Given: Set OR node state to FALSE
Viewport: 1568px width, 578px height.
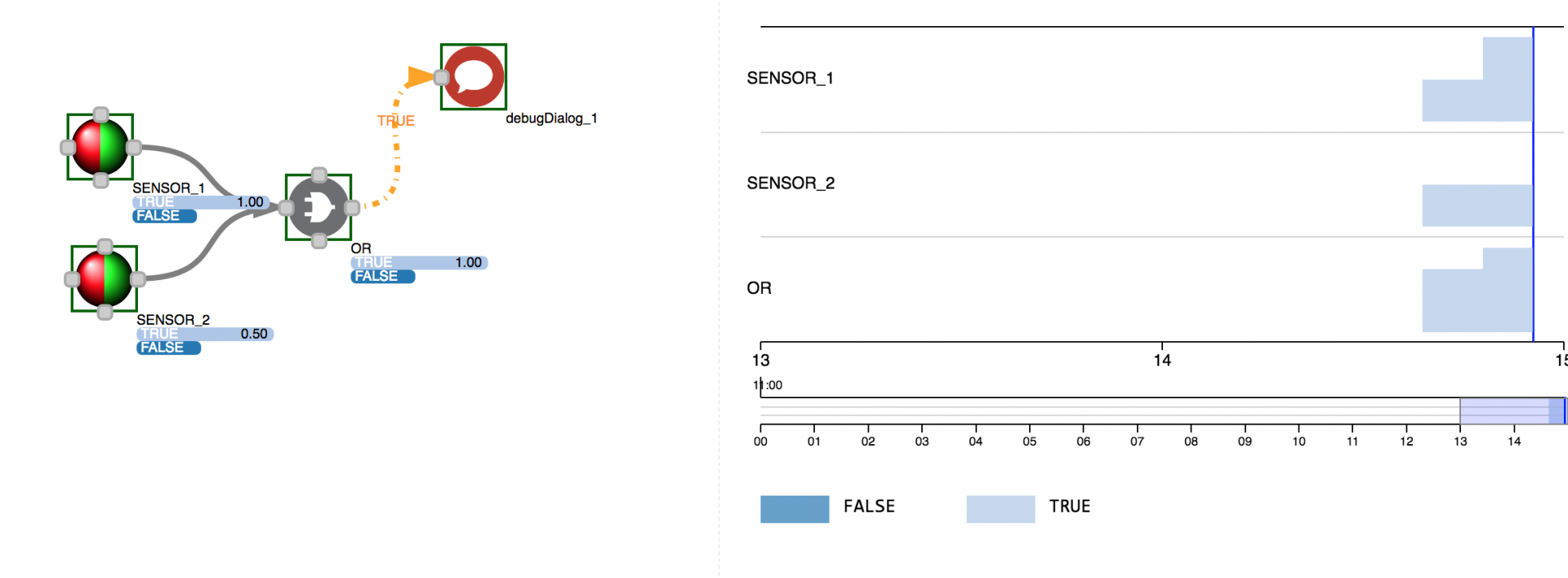Looking at the screenshot, I should pyautogui.click(x=382, y=277).
